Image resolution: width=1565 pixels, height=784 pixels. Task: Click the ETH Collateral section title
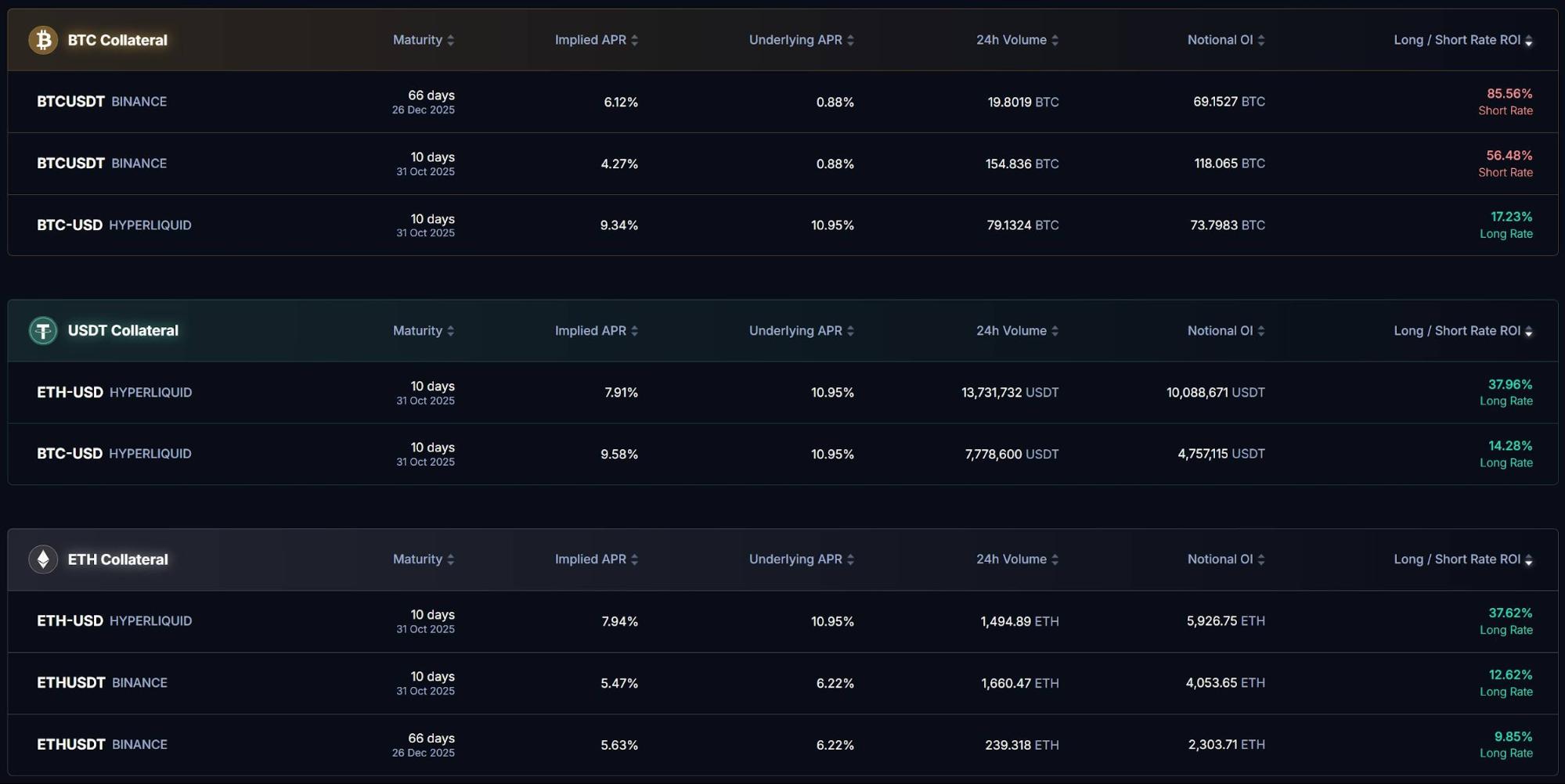(117, 559)
